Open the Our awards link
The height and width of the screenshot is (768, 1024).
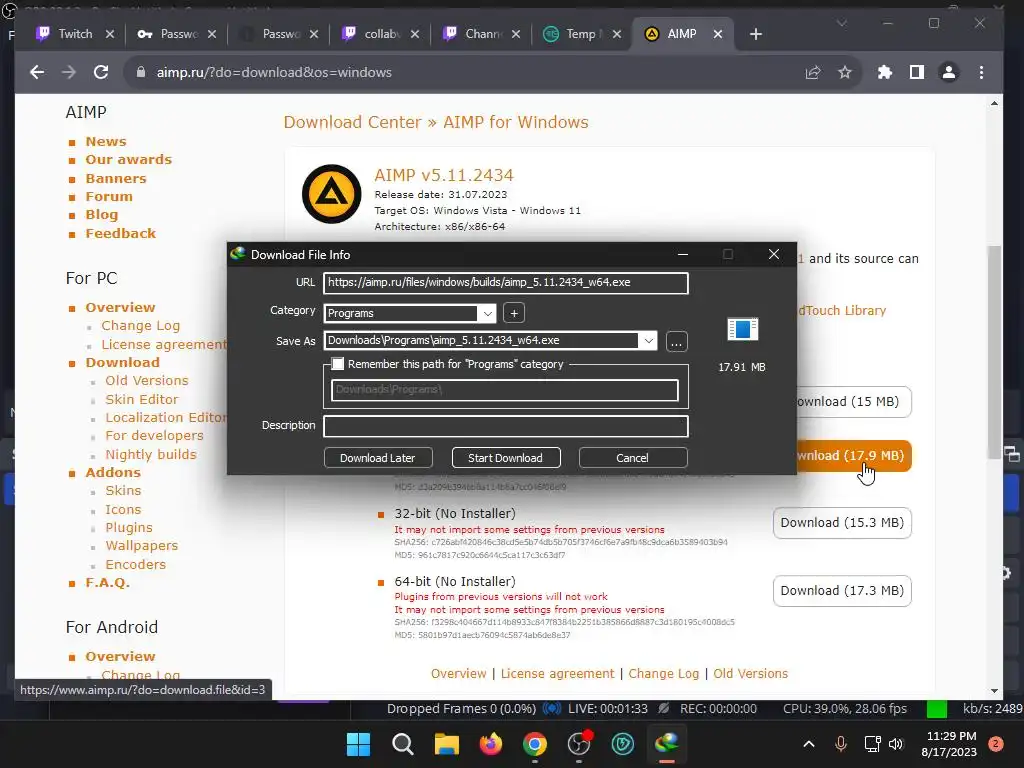(x=129, y=160)
